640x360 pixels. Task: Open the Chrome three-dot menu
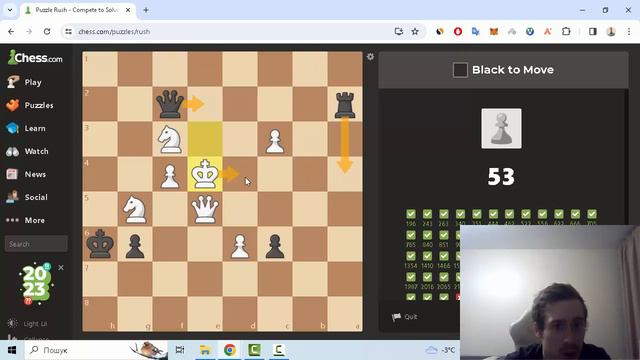(629, 31)
